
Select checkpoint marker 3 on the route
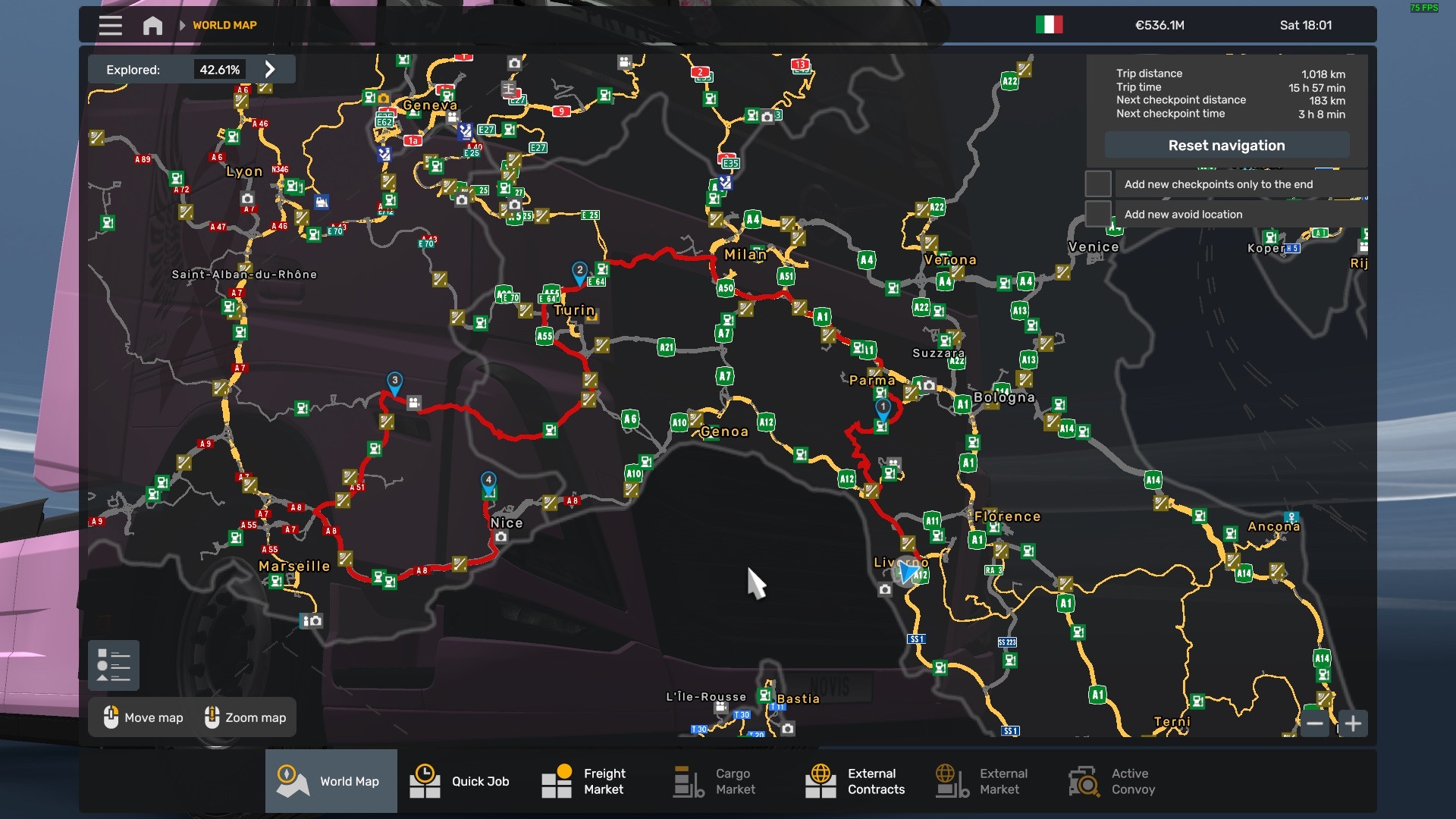click(x=394, y=381)
